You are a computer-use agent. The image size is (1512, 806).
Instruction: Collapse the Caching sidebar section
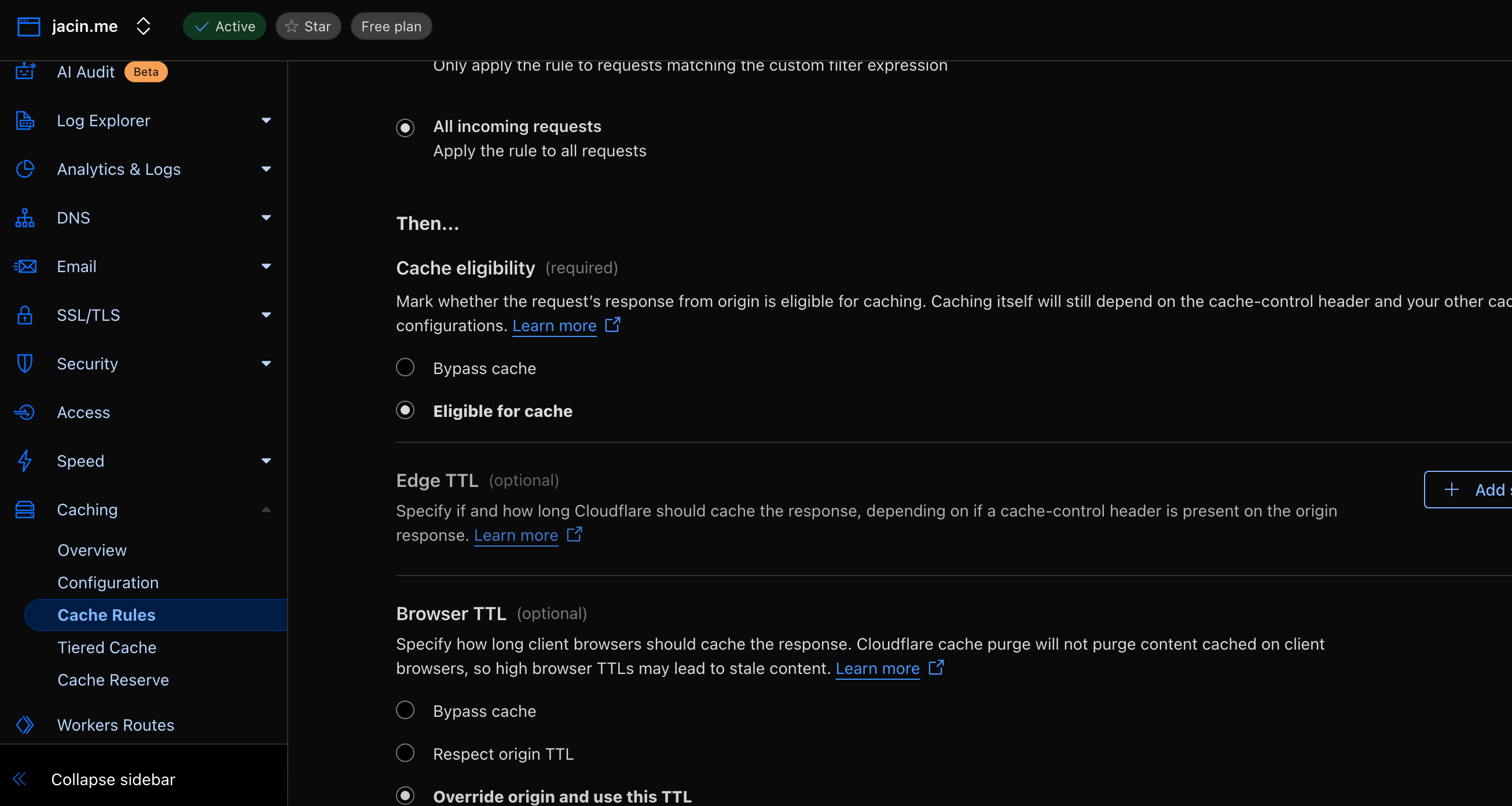pyautogui.click(x=266, y=510)
